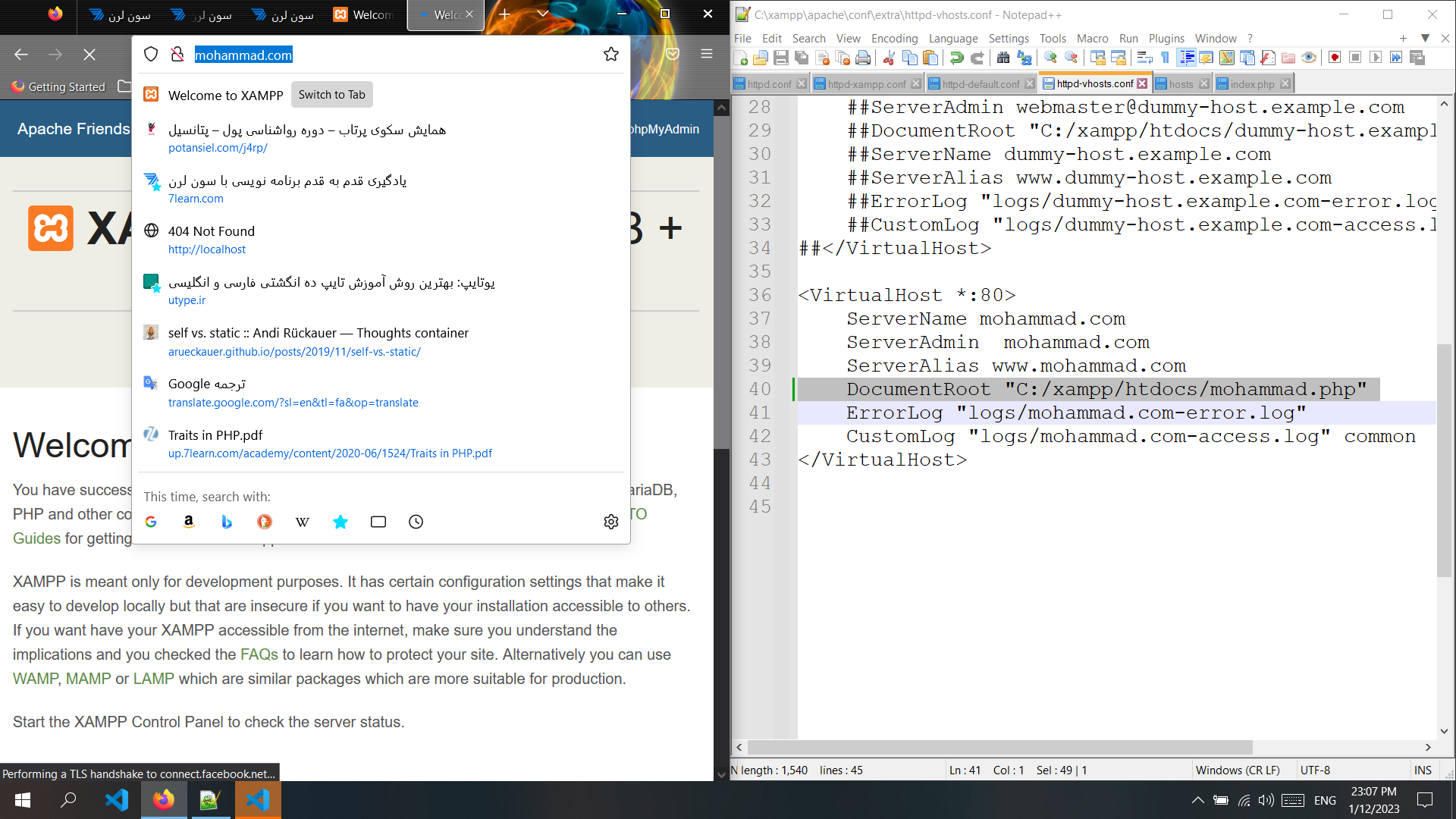Open the File menu in Notepad++
The image size is (1456, 819).
(742, 38)
